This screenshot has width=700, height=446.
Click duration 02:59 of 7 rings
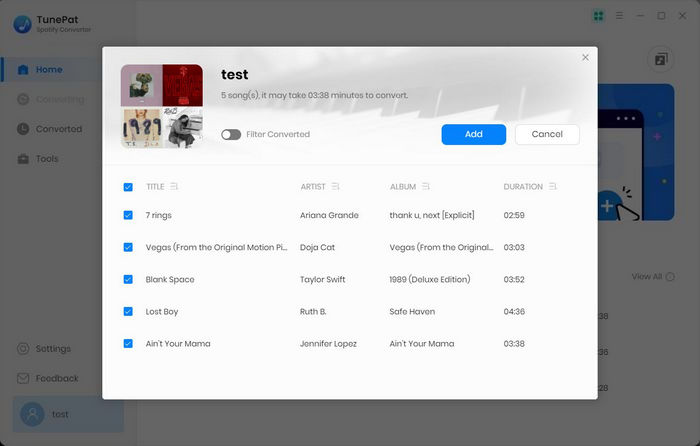point(514,215)
